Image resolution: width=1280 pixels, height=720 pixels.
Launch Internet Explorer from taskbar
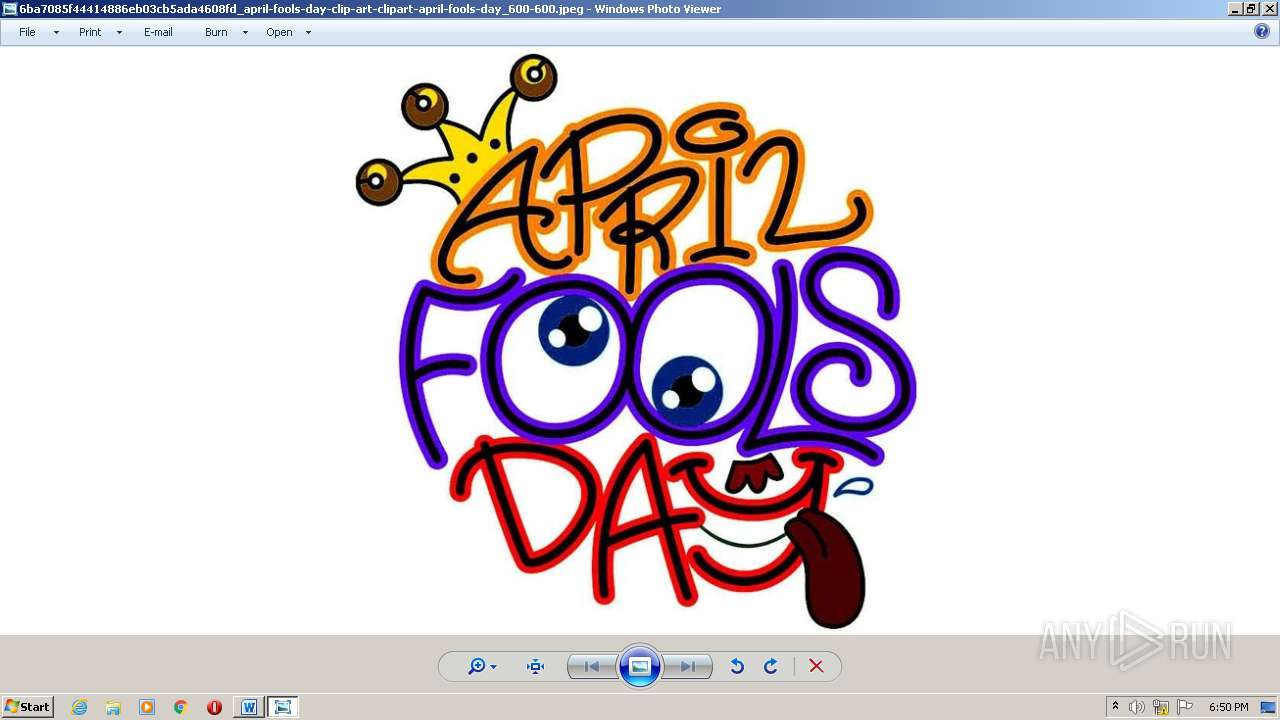[79, 707]
